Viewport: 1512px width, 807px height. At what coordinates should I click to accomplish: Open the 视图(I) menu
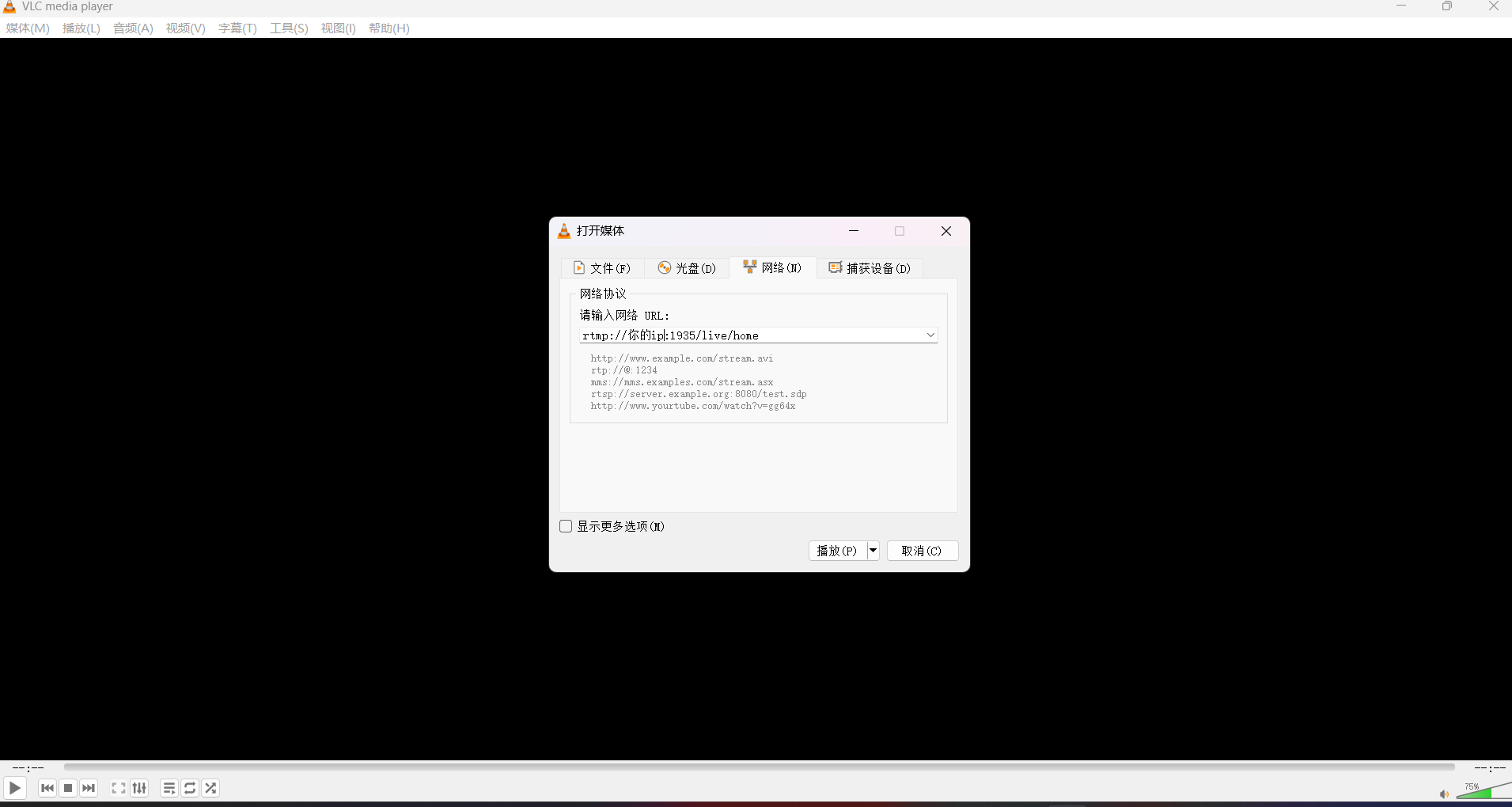point(339,28)
